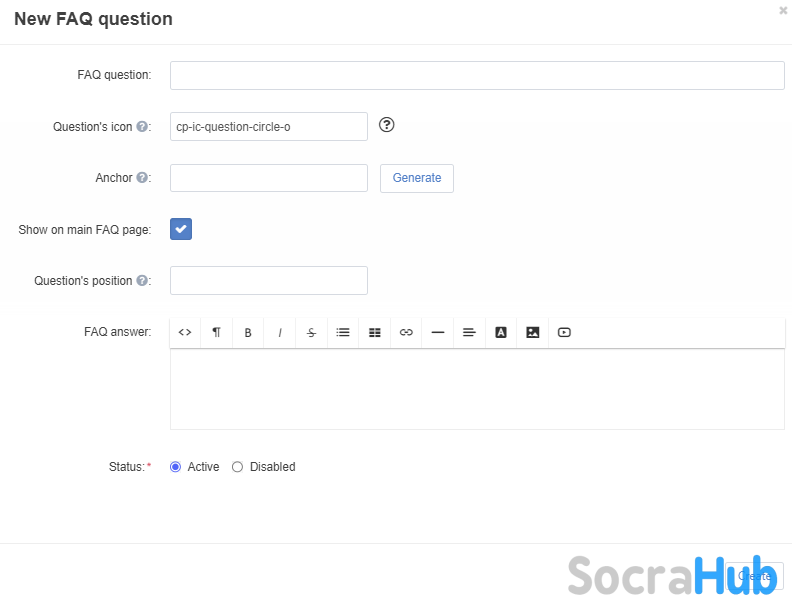792x598 pixels.
Task: Click the FAQ question text field
Action: pos(477,76)
